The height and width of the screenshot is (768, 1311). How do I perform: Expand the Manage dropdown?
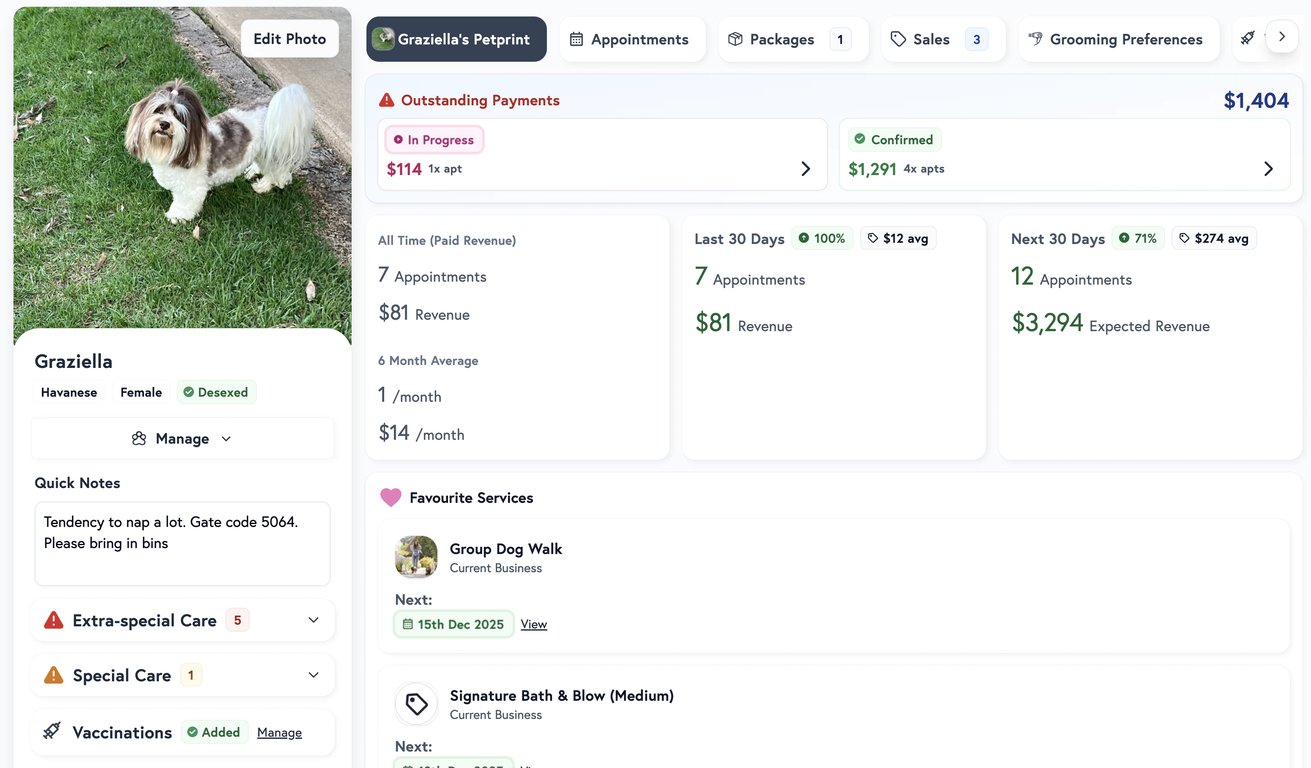pyautogui.click(x=226, y=438)
